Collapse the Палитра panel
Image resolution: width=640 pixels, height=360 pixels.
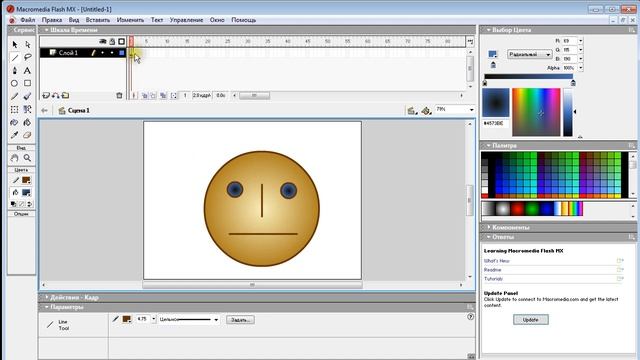pos(489,146)
